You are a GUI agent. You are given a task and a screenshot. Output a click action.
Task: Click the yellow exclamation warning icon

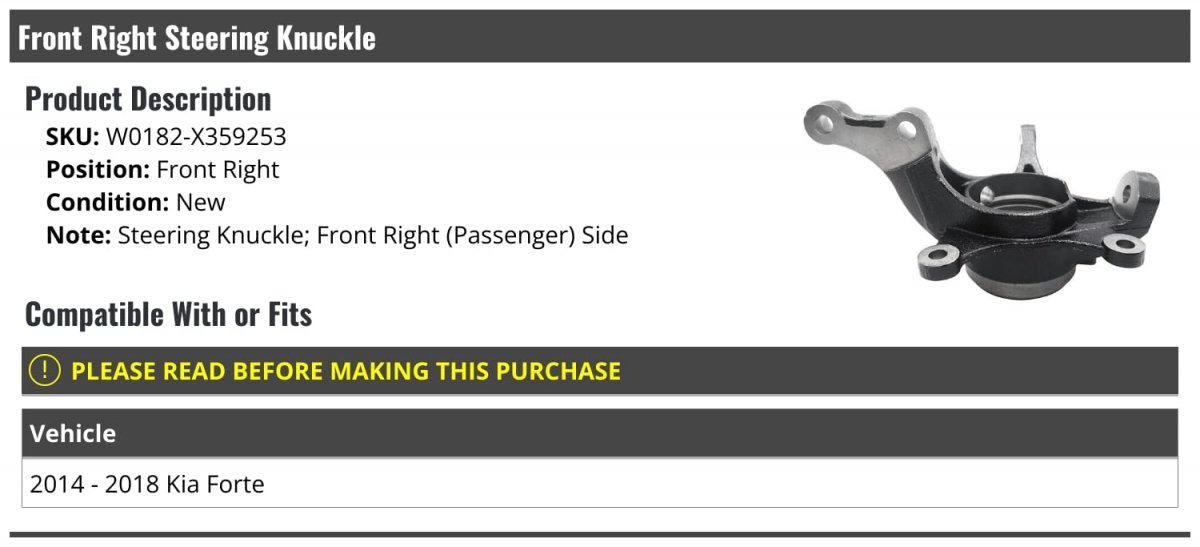click(x=45, y=371)
